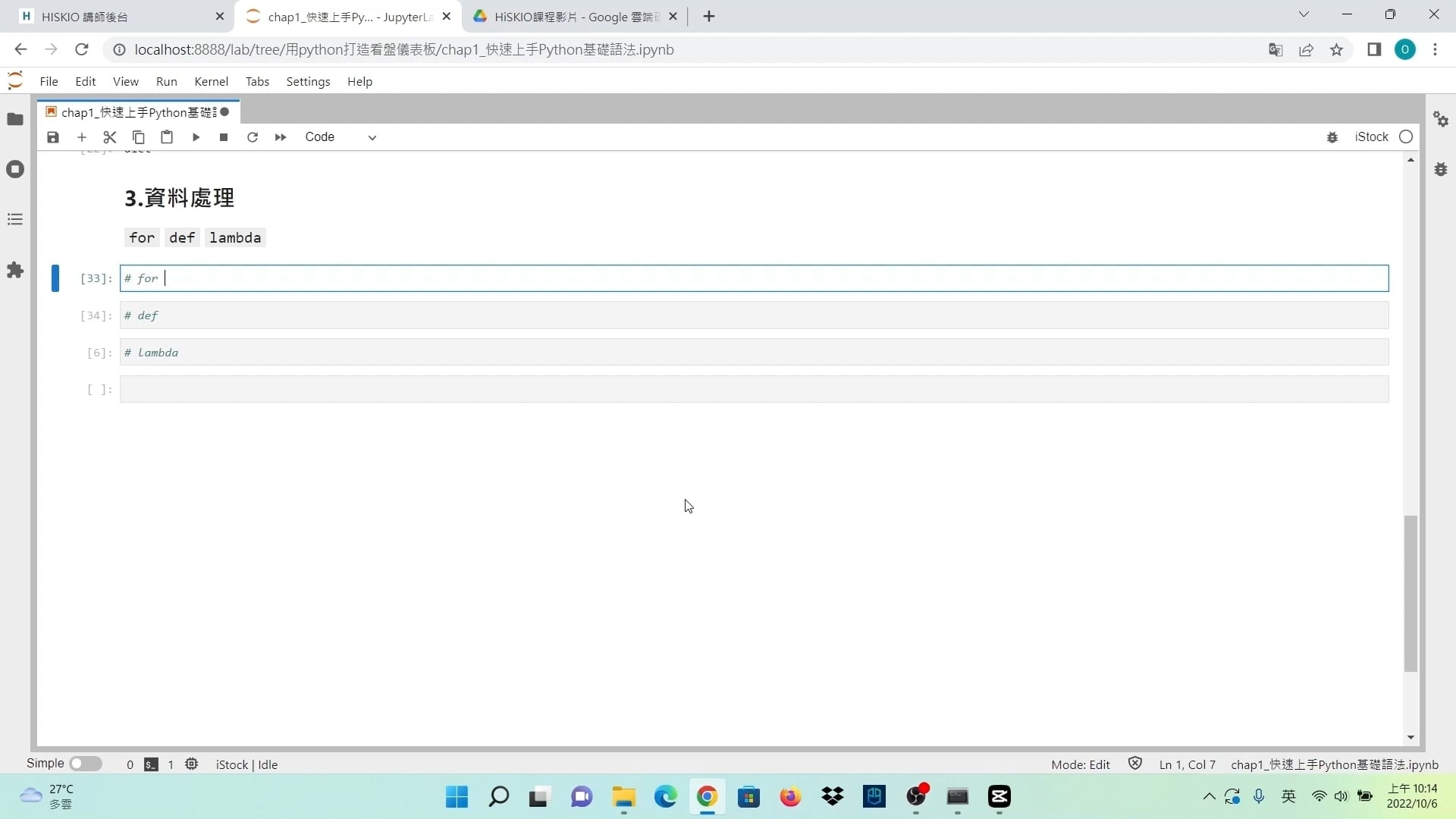Toggle the Simple mode switch

tap(86, 764)
